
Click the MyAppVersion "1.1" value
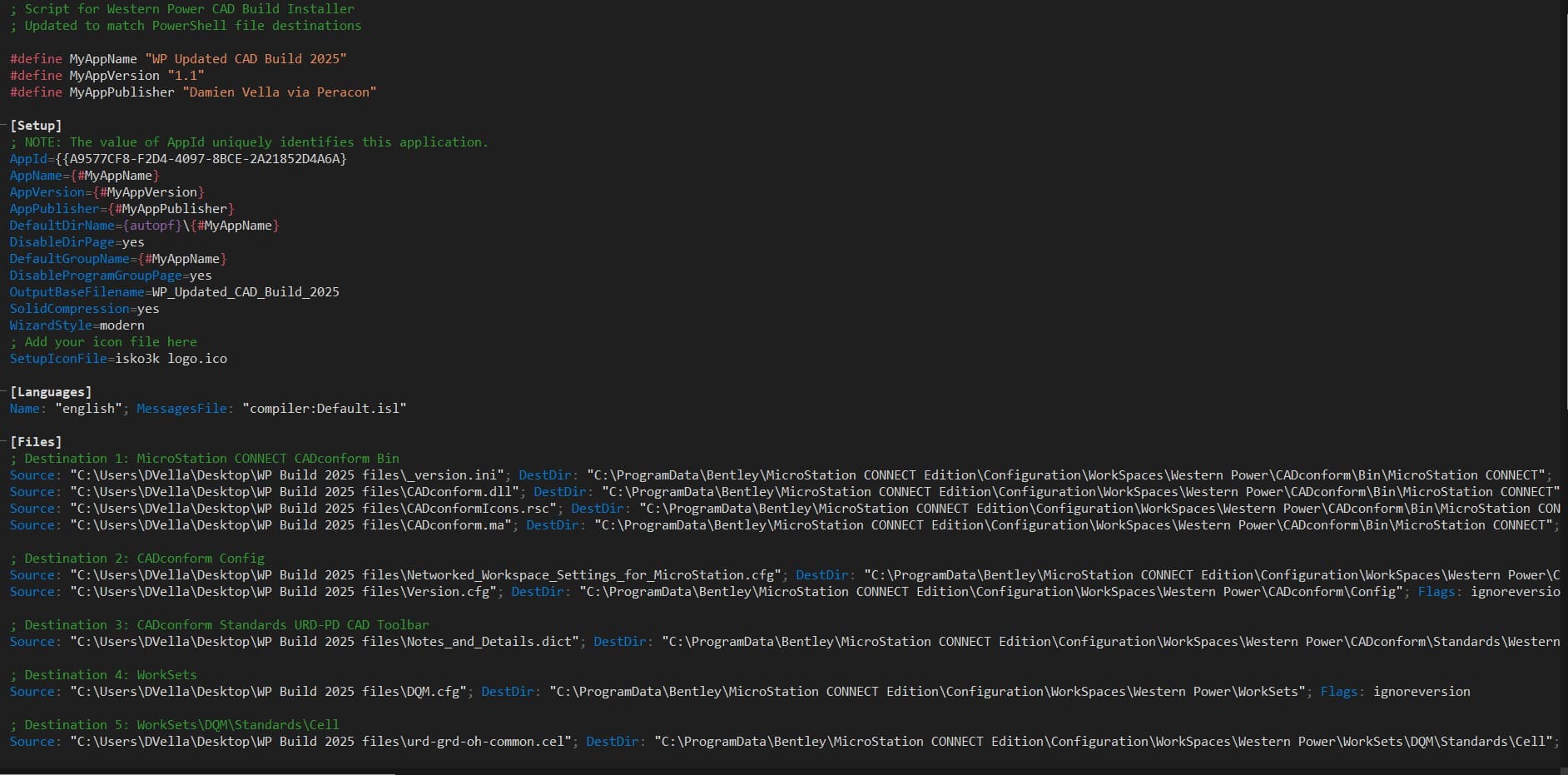[186, 75]
